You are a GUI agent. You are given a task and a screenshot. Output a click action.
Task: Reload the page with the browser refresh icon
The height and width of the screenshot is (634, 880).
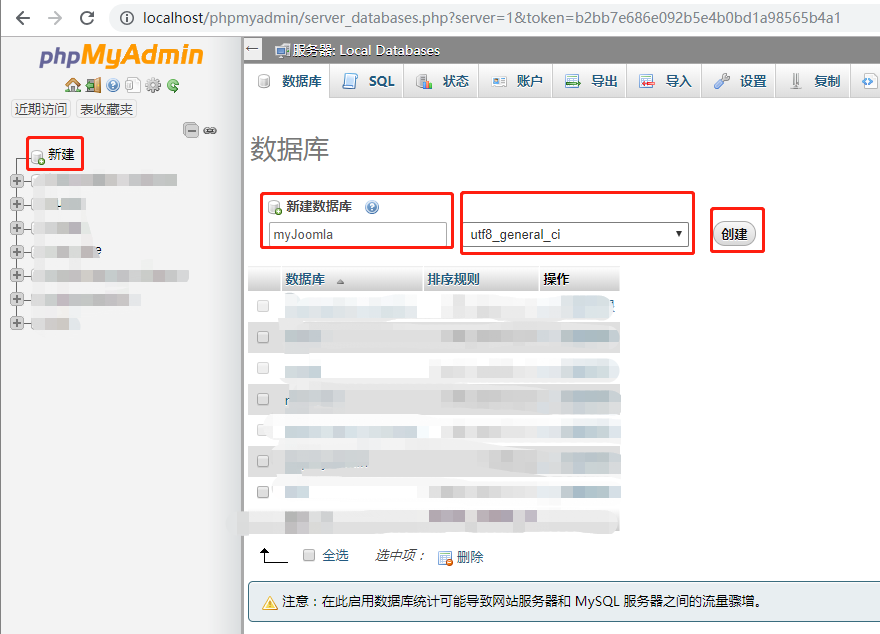[x=87, y=18]
